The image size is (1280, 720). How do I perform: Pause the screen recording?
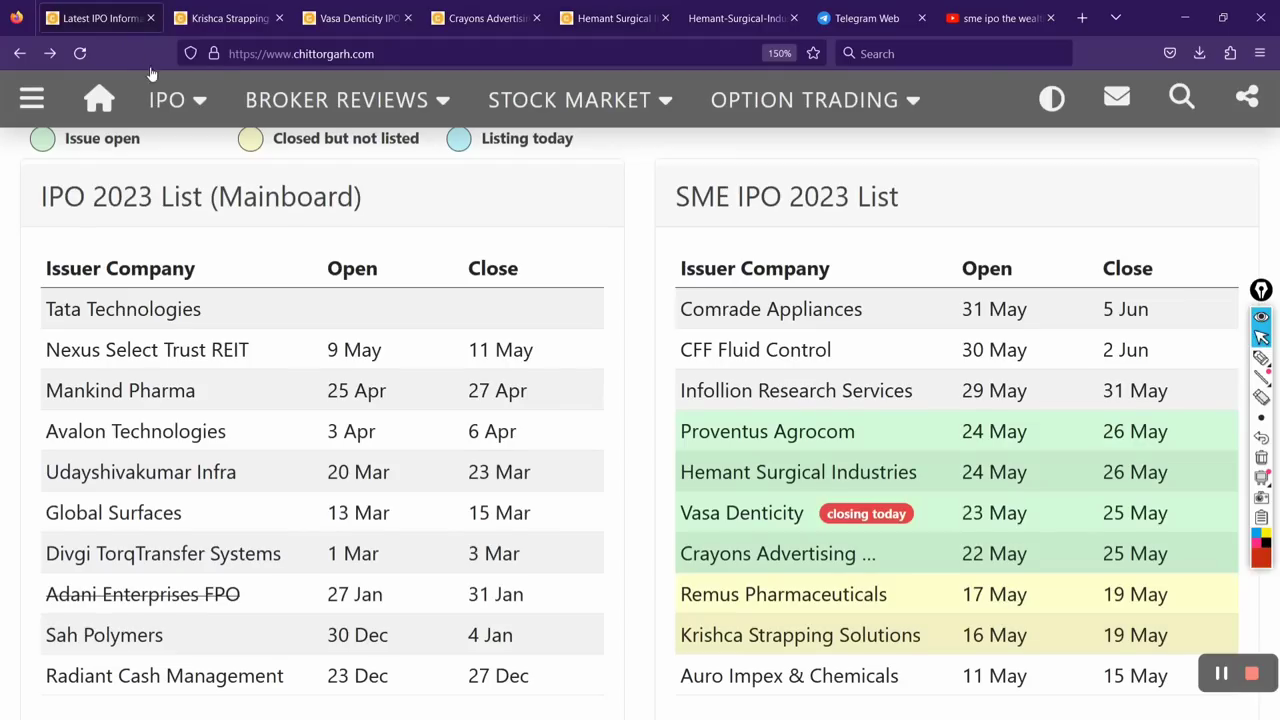[x=1221, y=674]
